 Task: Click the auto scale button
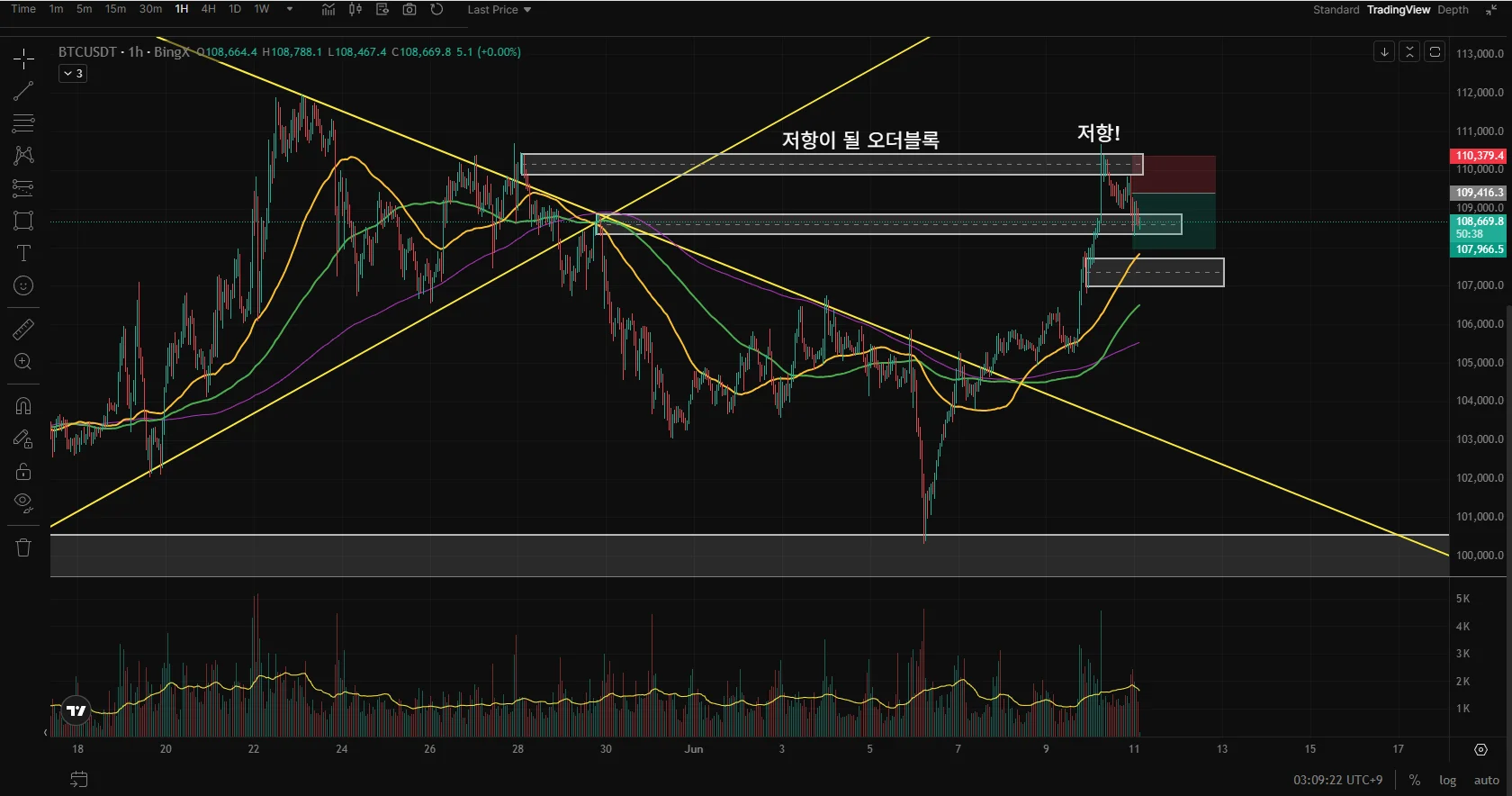click(x=1486, y=780)
